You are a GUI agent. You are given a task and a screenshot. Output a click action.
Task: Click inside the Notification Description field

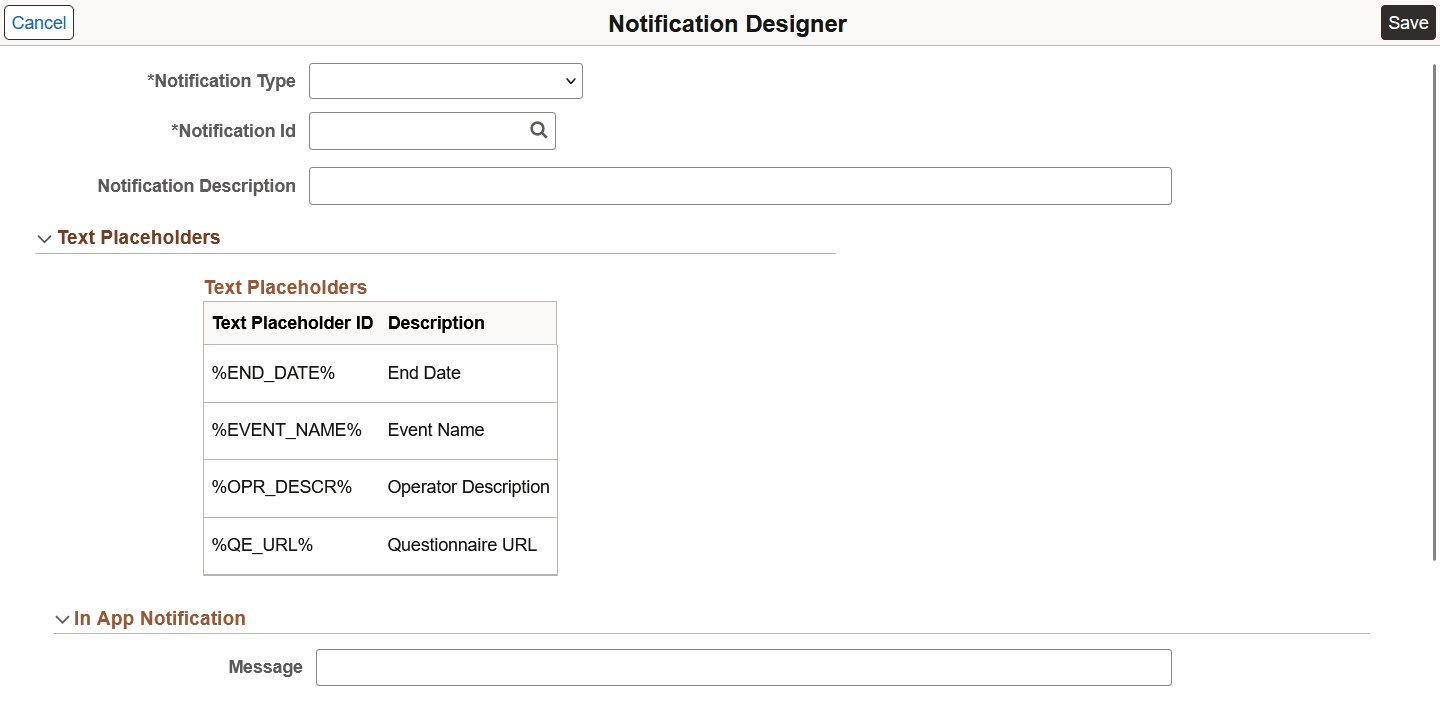coord(740,186)
